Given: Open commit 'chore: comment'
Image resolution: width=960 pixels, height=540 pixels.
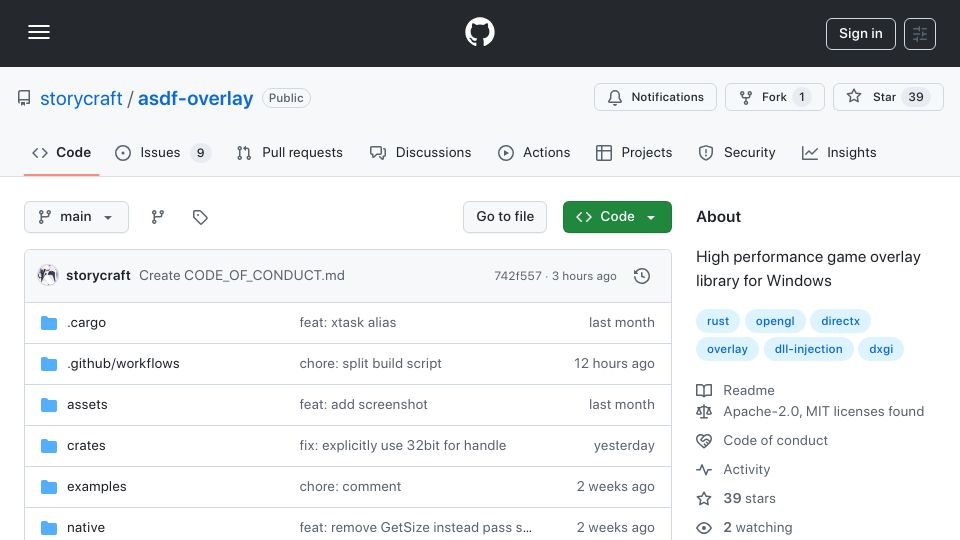Looking at the screenshot, I should pyautogui.click(x=350, y=487).
